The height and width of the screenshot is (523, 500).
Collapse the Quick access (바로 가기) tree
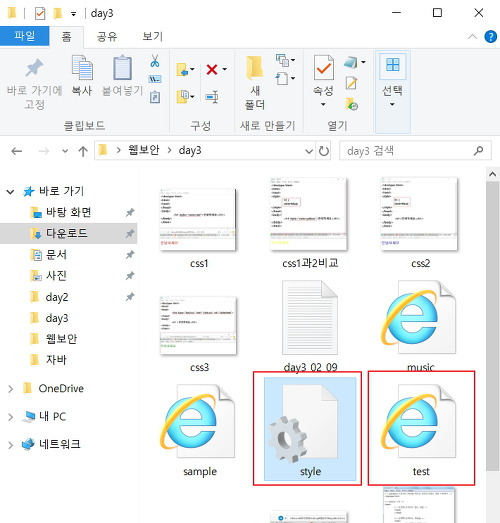point(10,192)
